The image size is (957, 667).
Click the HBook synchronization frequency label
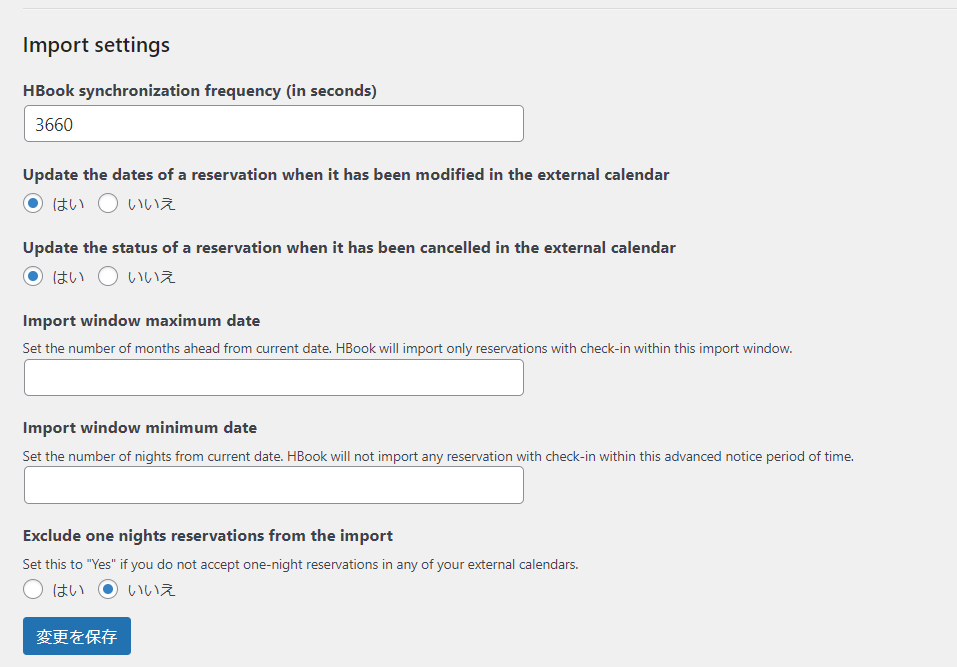click(200, 90)
